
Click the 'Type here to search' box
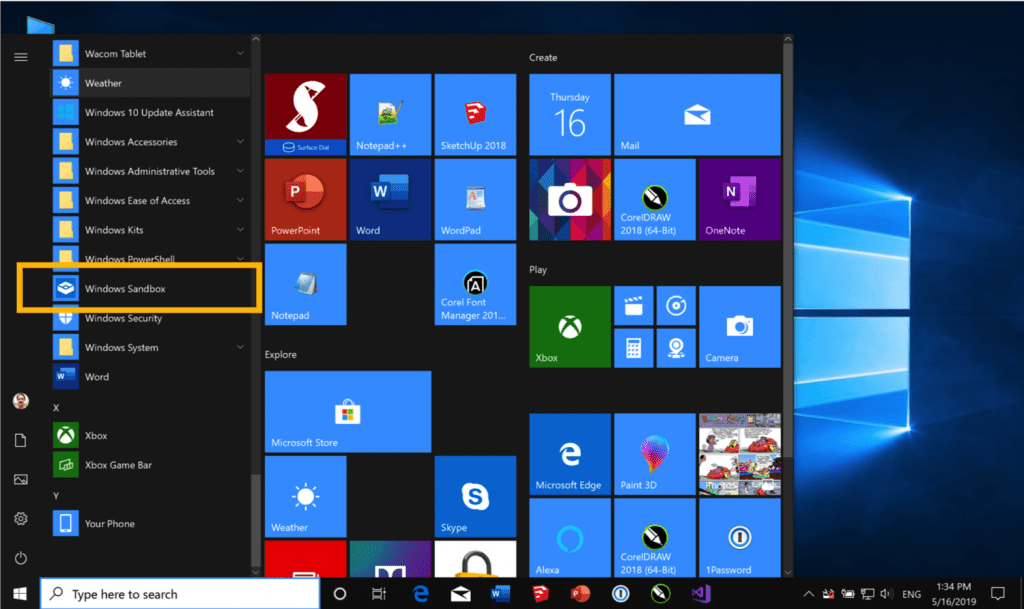[x=180, y=594]
